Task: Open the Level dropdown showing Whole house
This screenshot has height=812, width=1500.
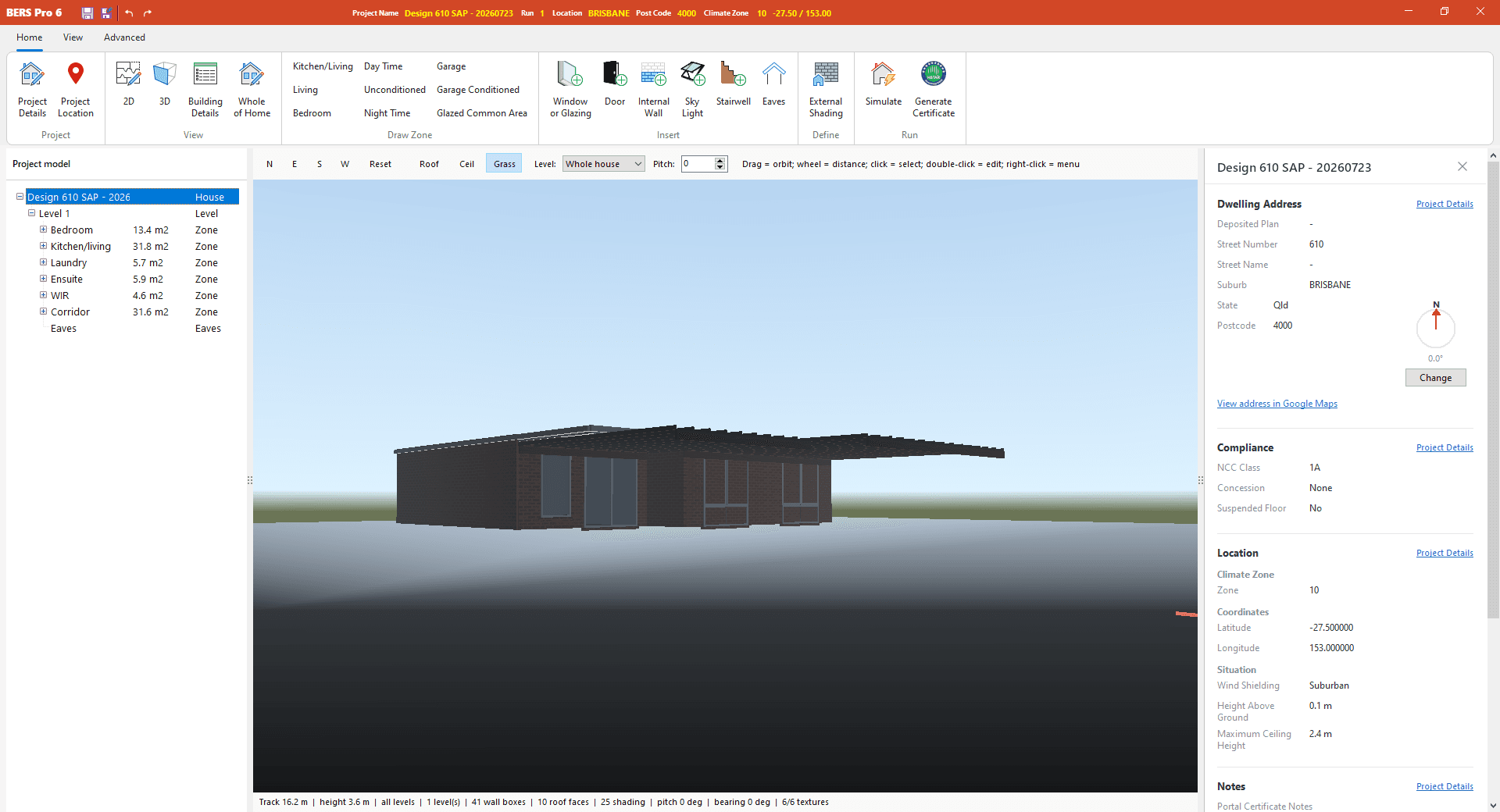Action: (603, 164)
